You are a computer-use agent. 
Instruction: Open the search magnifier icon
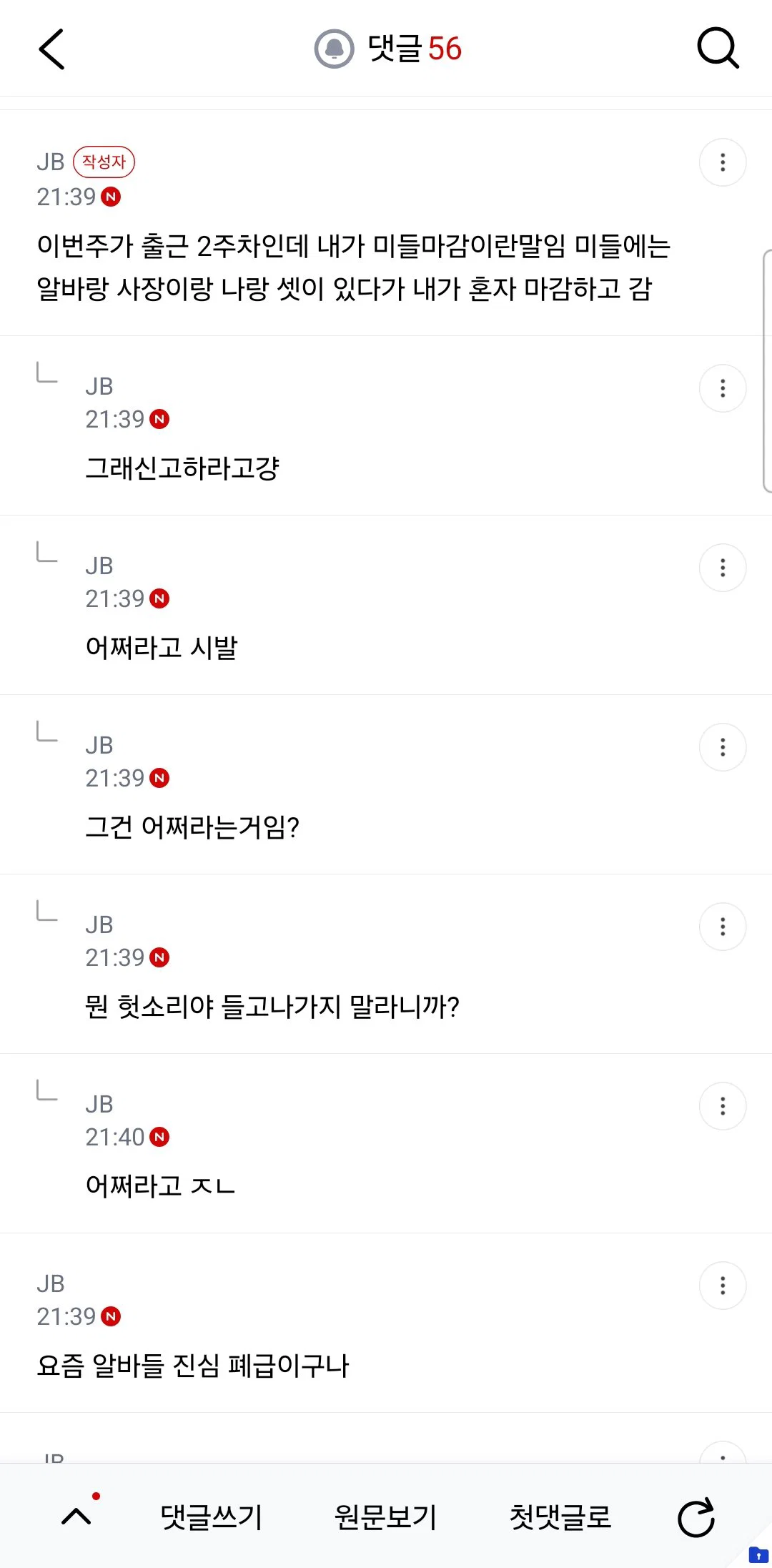click(x=718, y=48)
